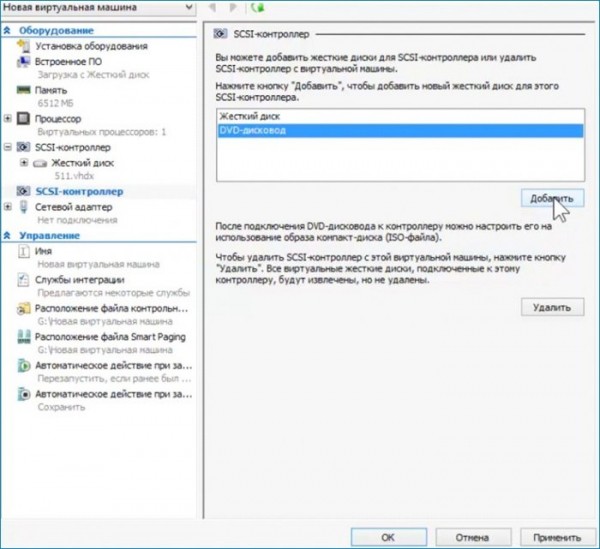Select Сетевой адаптер in the tree
This screenshot has width=600, height=549.
click(74, 207)
